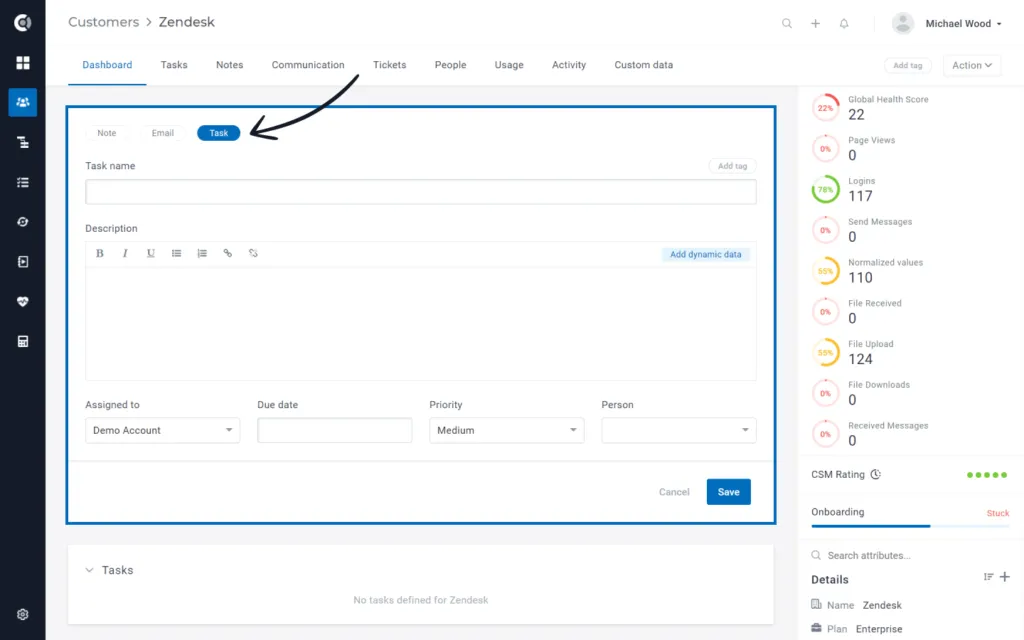
Task: Open the Priority dropdown
Action: (507, 430)
